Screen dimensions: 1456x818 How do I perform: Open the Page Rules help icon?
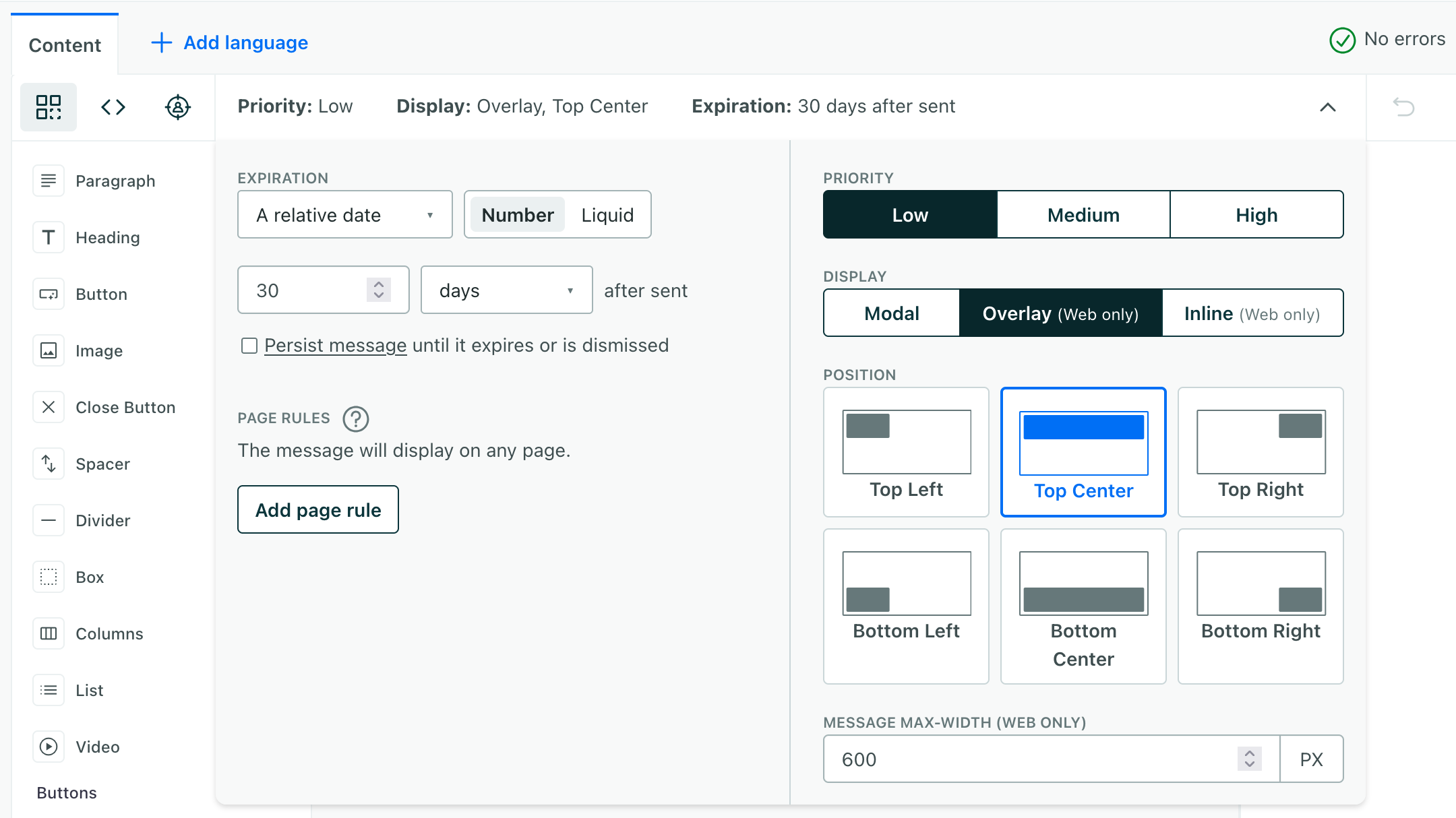coord(356,419)
